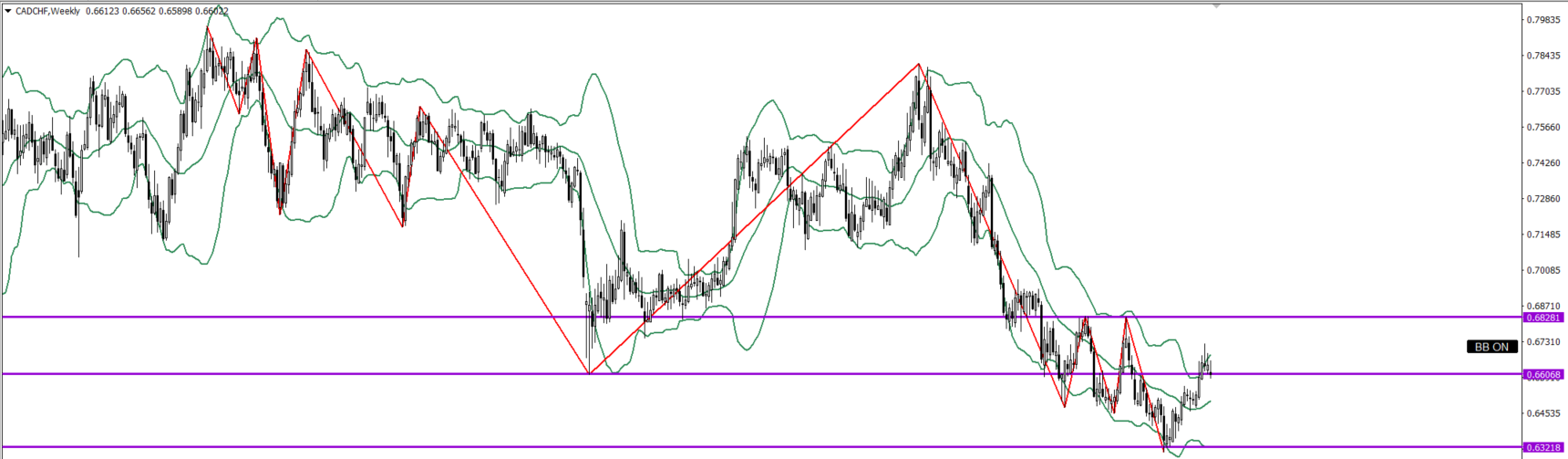Click the 0.67310 price beside BB ON

[1543, 342]
